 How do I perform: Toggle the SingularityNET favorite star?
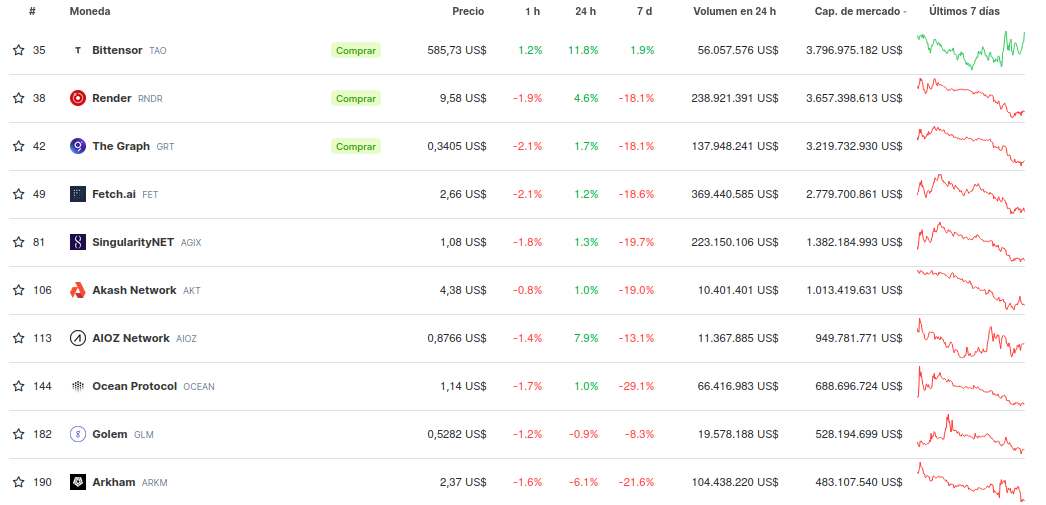(19, 242)
